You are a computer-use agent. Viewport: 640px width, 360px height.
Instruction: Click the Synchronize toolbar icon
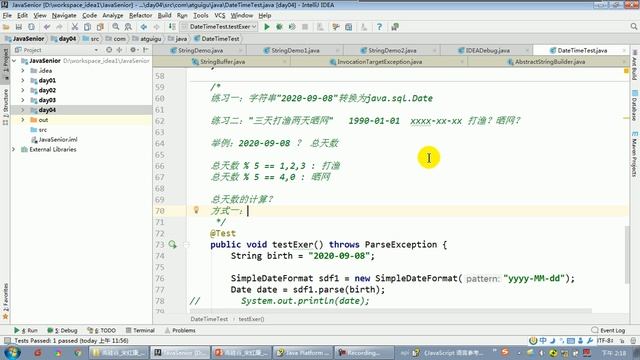(x=31, y=27)
